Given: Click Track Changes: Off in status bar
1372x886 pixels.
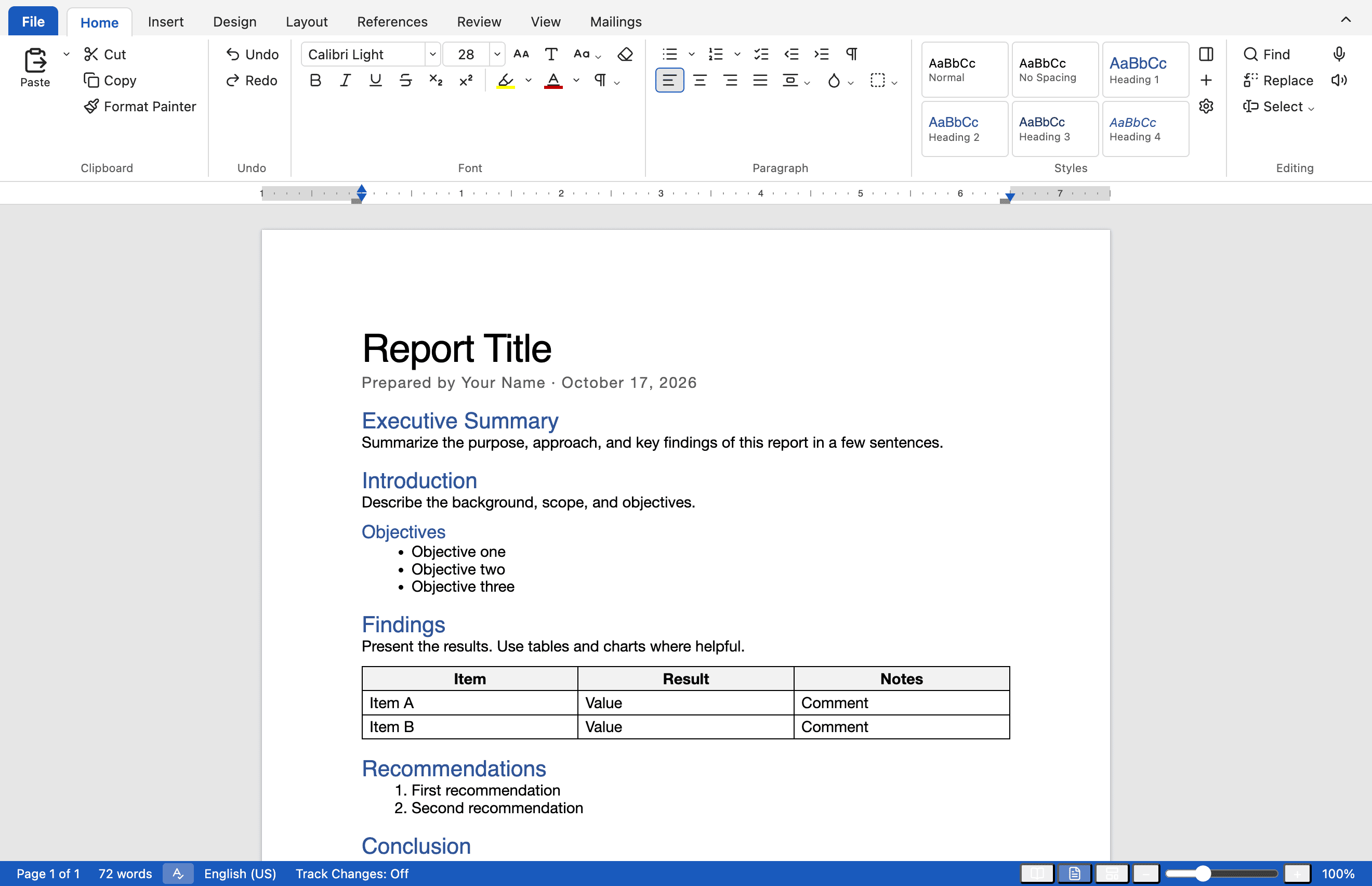Looking at the screenshot, I should (352, 874).
